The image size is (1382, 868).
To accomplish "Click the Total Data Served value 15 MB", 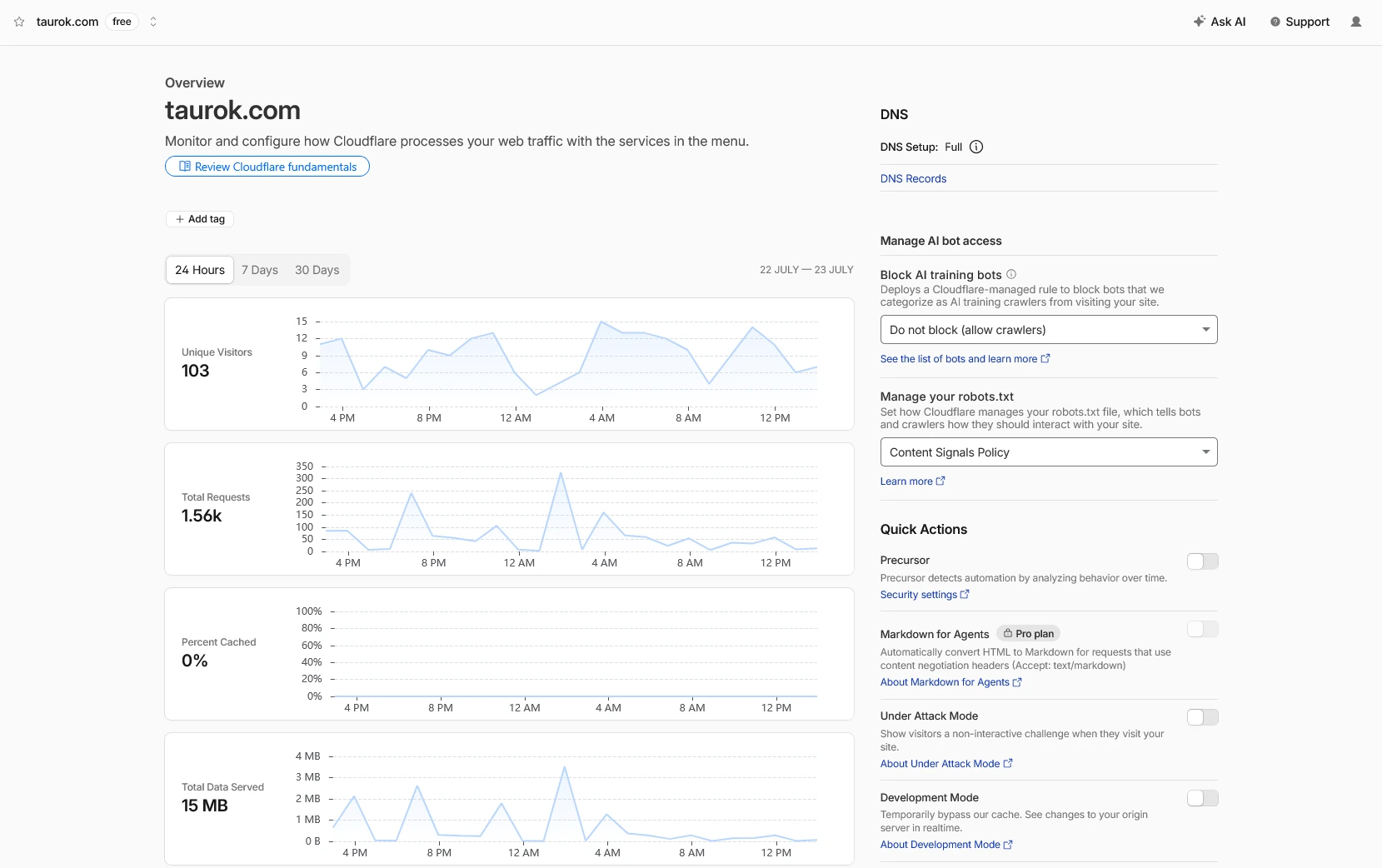I will point(205,806).
